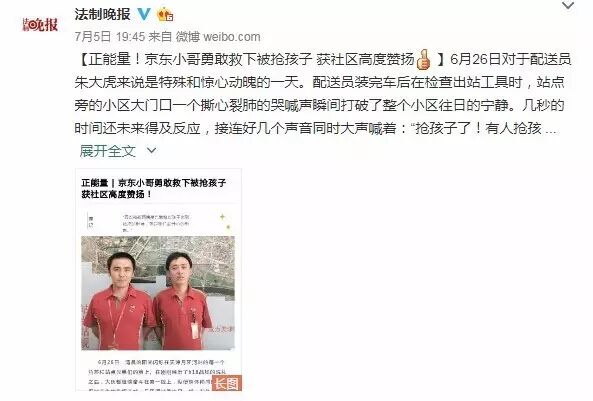Screen dimensions: 593x401
Task: Click the small gold sparkle icon in the thumbnail
Action: pos(222,217)
